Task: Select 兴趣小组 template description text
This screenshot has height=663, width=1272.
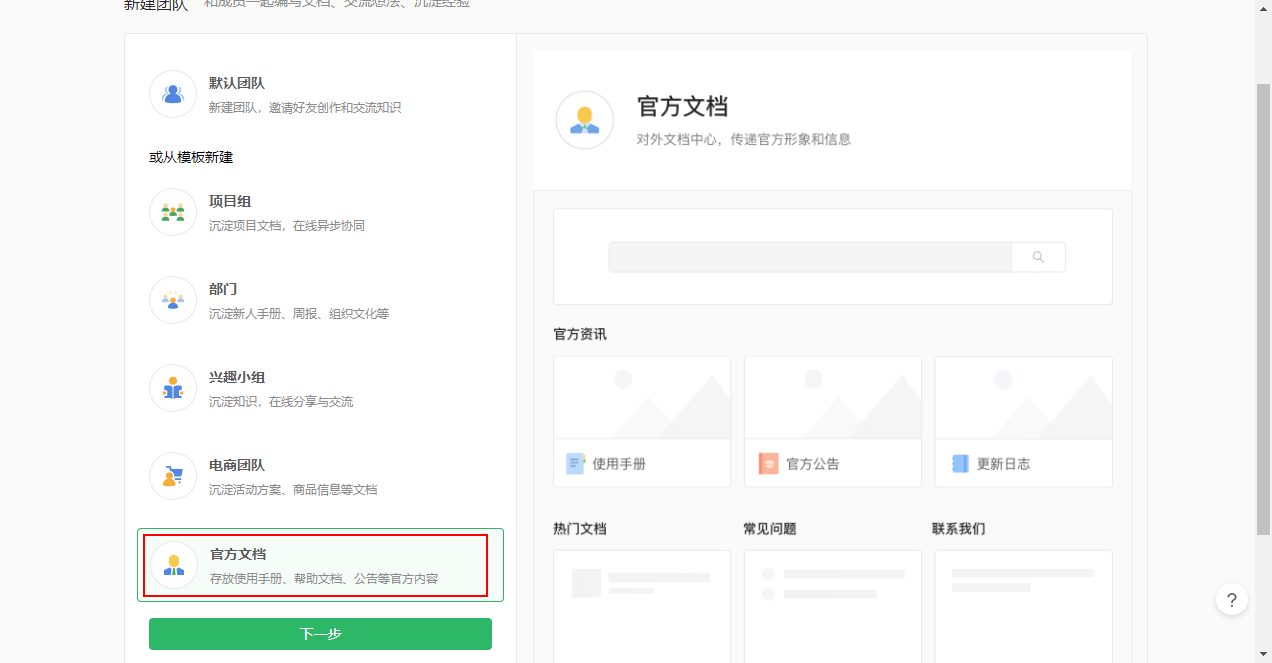Action: point(281,402)
